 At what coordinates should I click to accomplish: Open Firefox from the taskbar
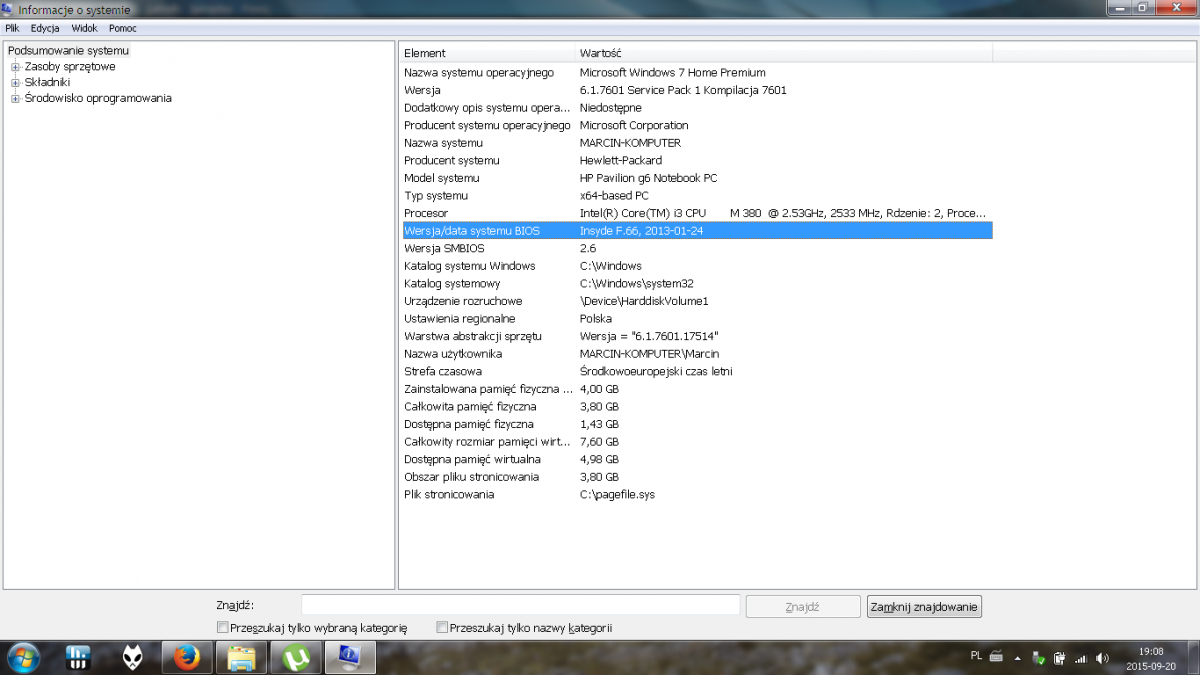point(187,657)
